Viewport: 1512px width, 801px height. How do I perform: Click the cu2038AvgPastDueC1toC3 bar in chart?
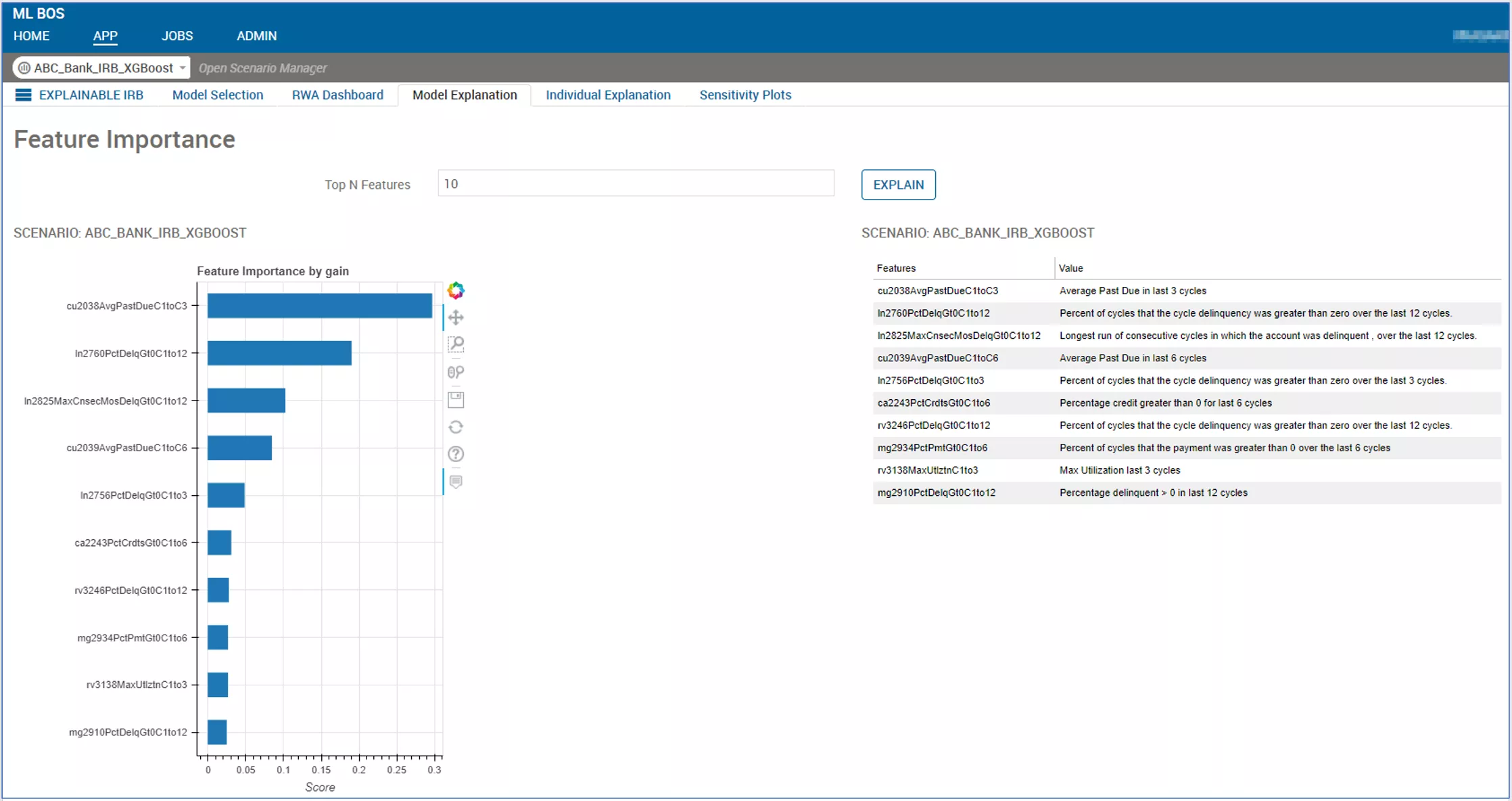(x=319, y=306)
